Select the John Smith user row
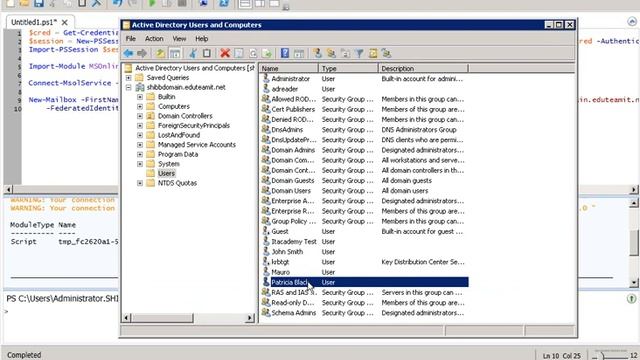The image size is (640, 360). [364, 252]
